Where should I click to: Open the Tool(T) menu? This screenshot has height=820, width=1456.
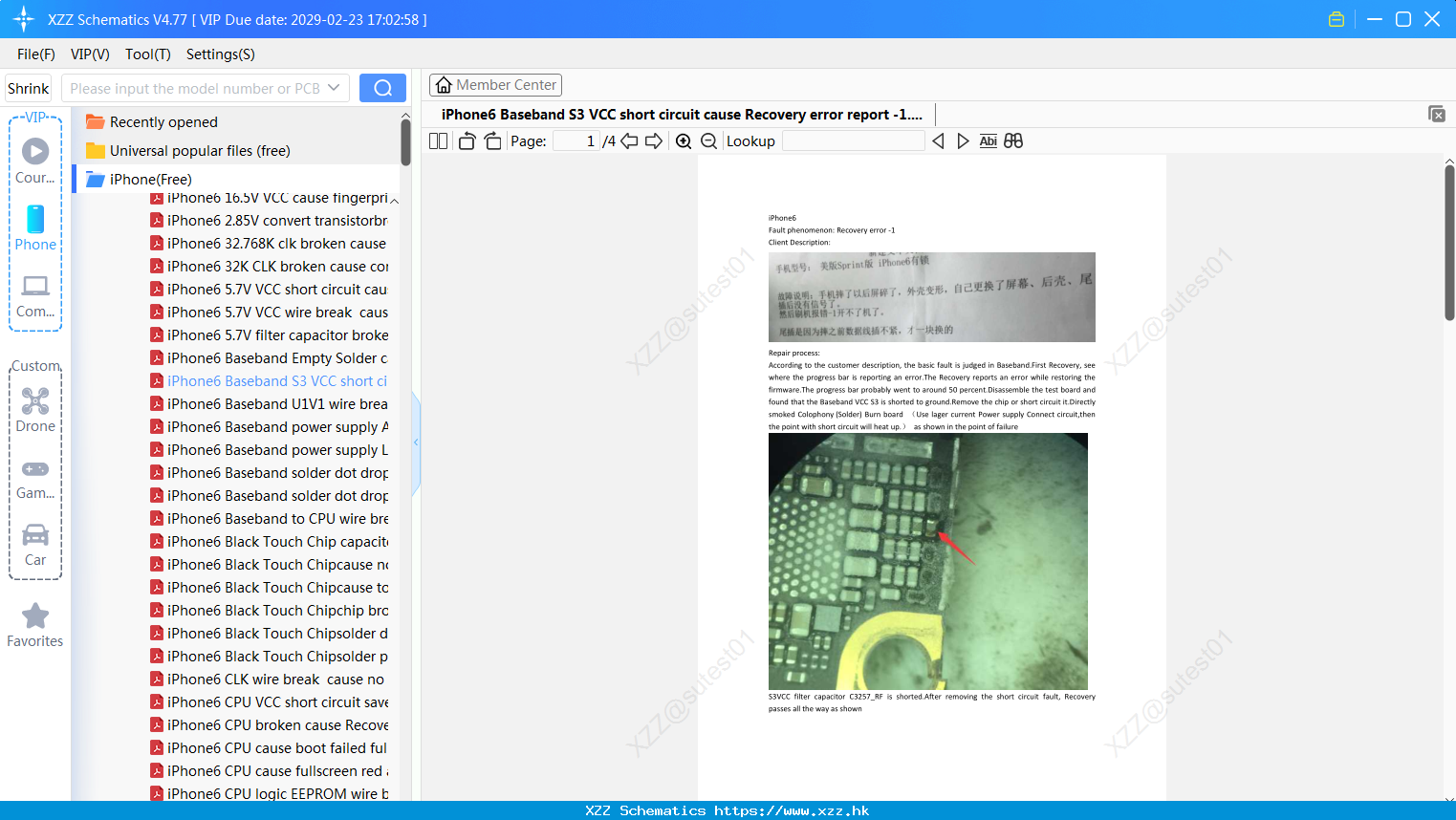coord(148,54)
